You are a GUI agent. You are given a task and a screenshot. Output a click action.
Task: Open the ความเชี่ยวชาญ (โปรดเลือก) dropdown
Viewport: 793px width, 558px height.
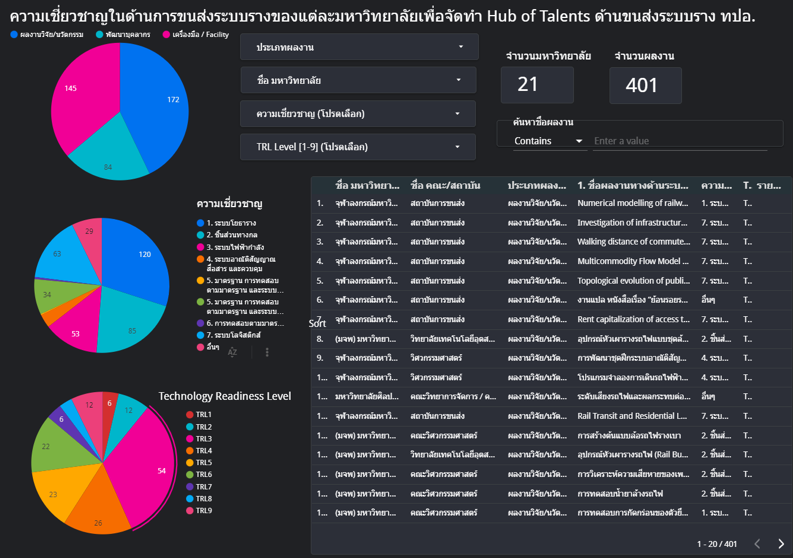click(x=359, y=114)
